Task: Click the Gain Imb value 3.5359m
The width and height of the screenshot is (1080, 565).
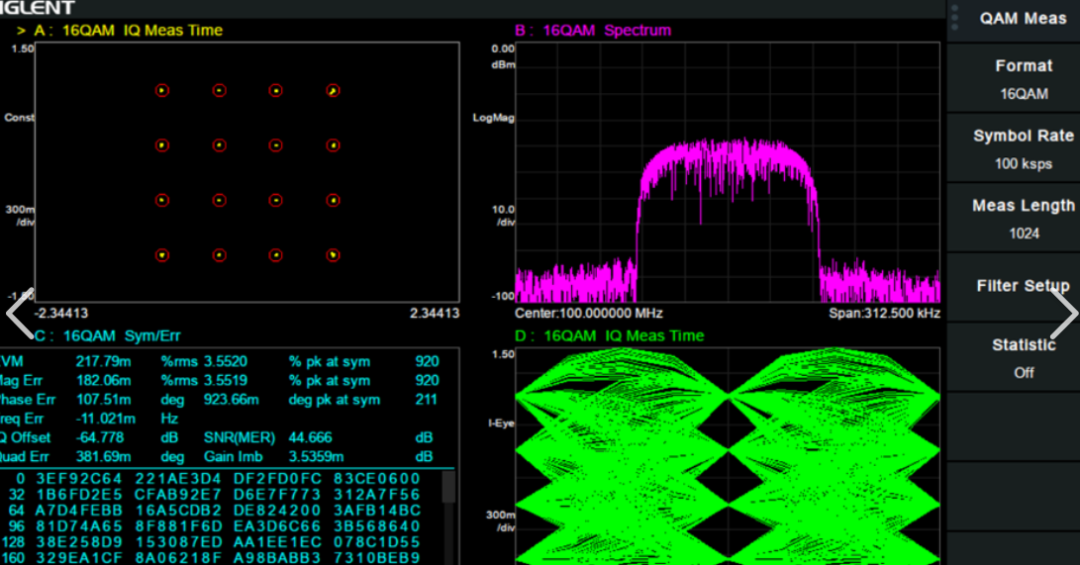Action: [316, 457]
